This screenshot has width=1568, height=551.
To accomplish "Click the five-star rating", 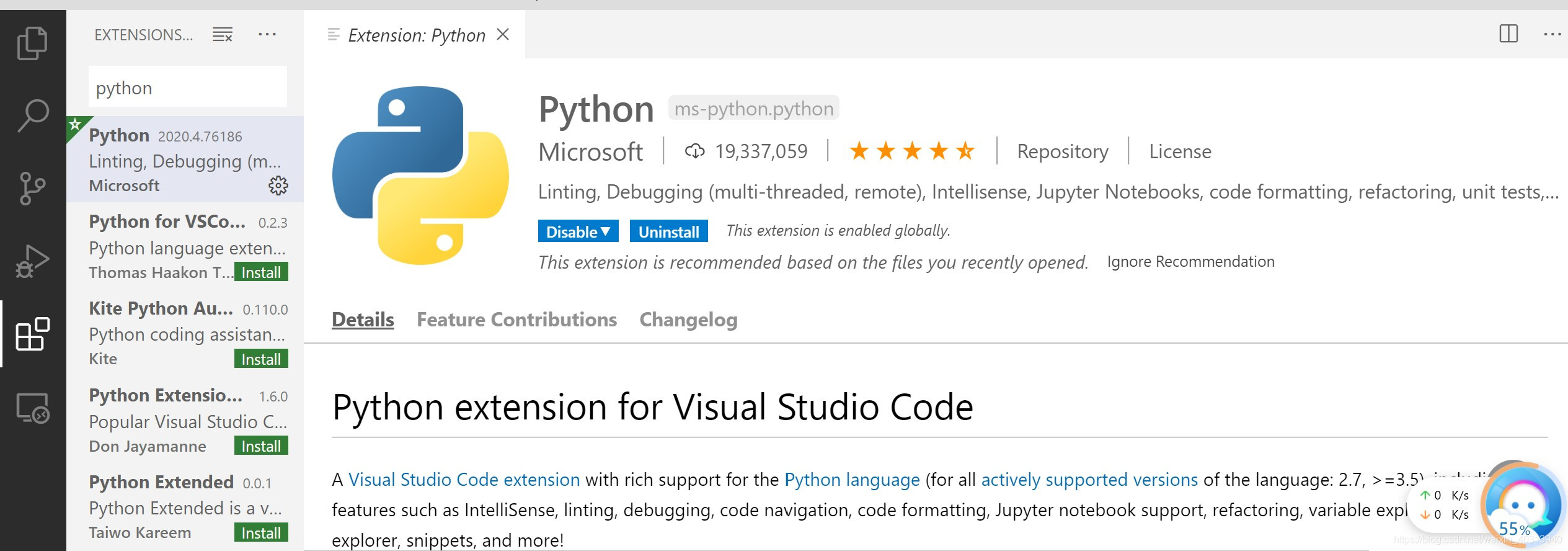I will (912, 151).
